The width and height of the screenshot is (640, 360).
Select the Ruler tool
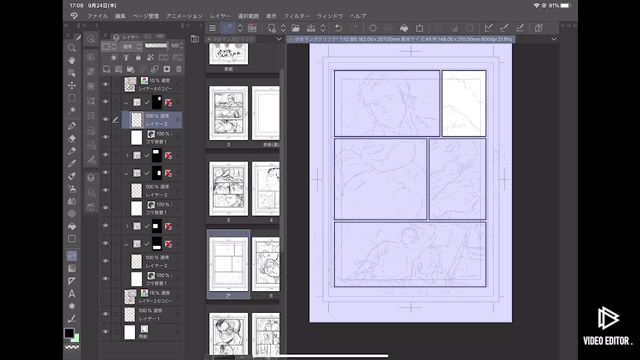pos(72,281)
